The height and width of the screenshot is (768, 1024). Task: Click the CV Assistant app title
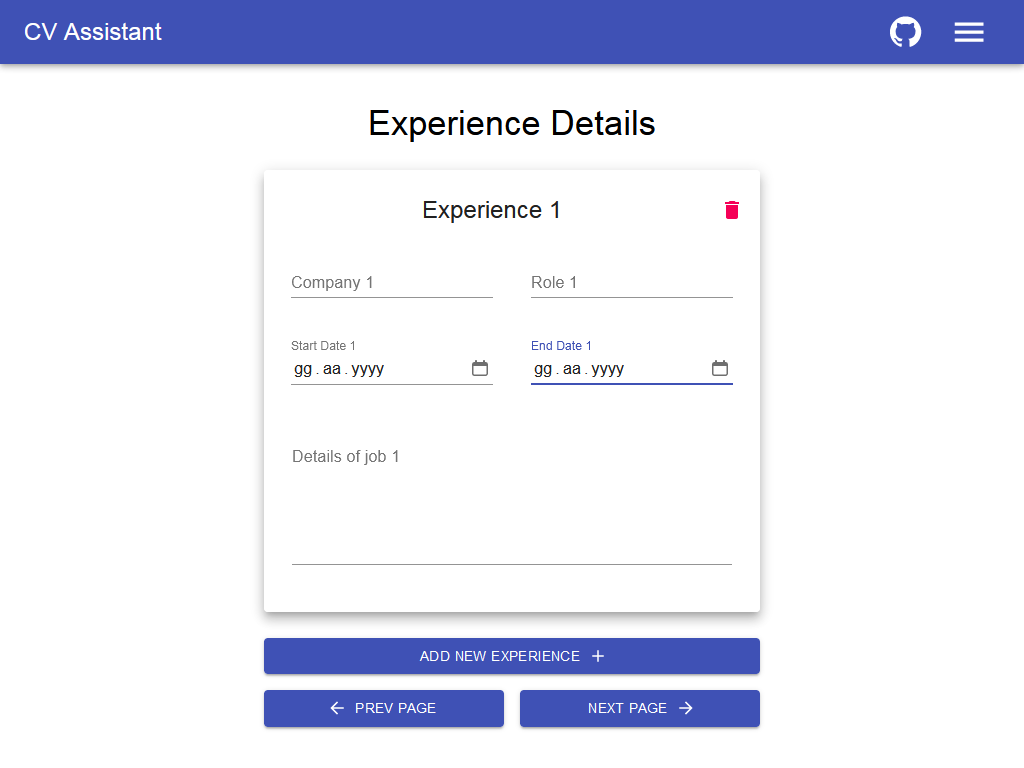point(93,32)
